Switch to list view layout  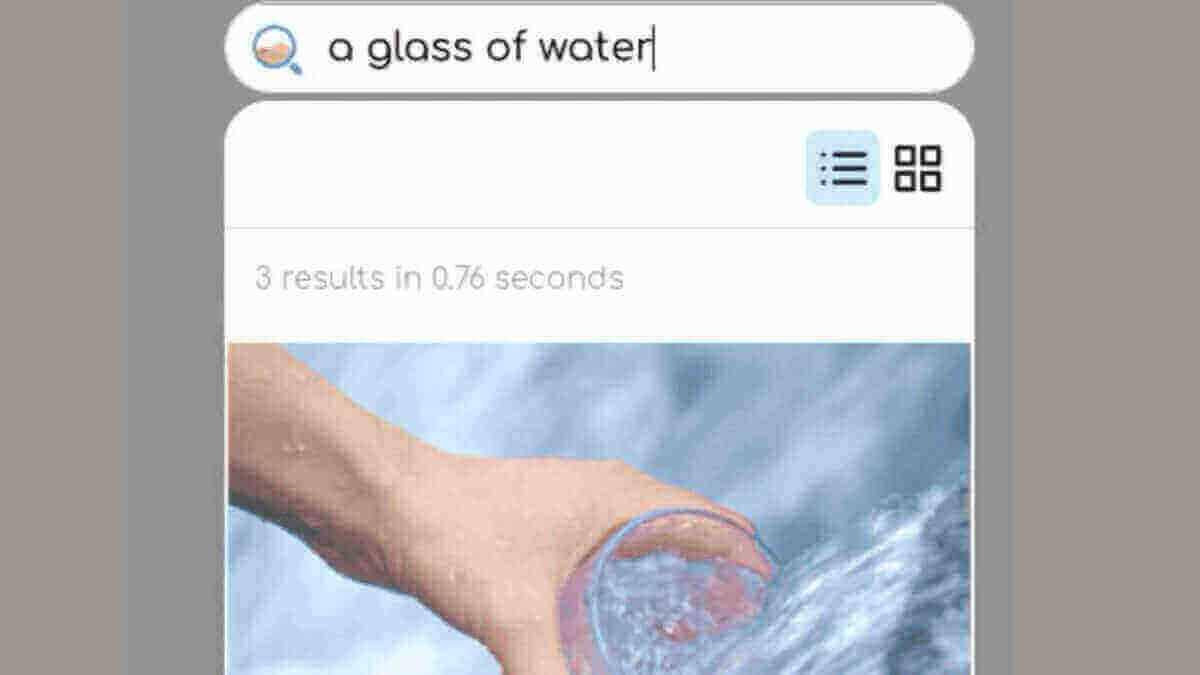(842, 168)
